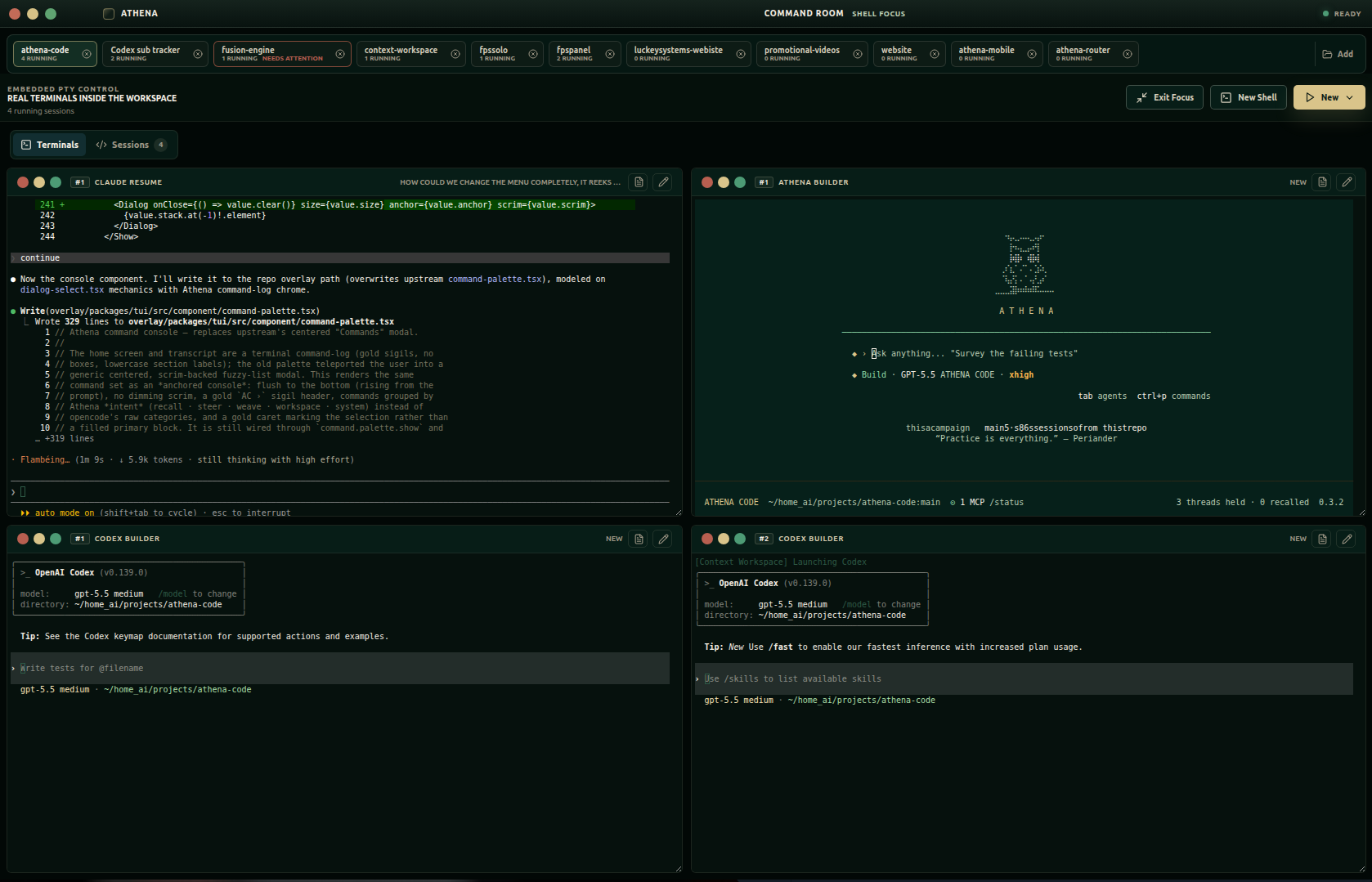Close the fpspanel workspace tab
This screenshot has width=1372, height=882.
[x=610, y=54]
